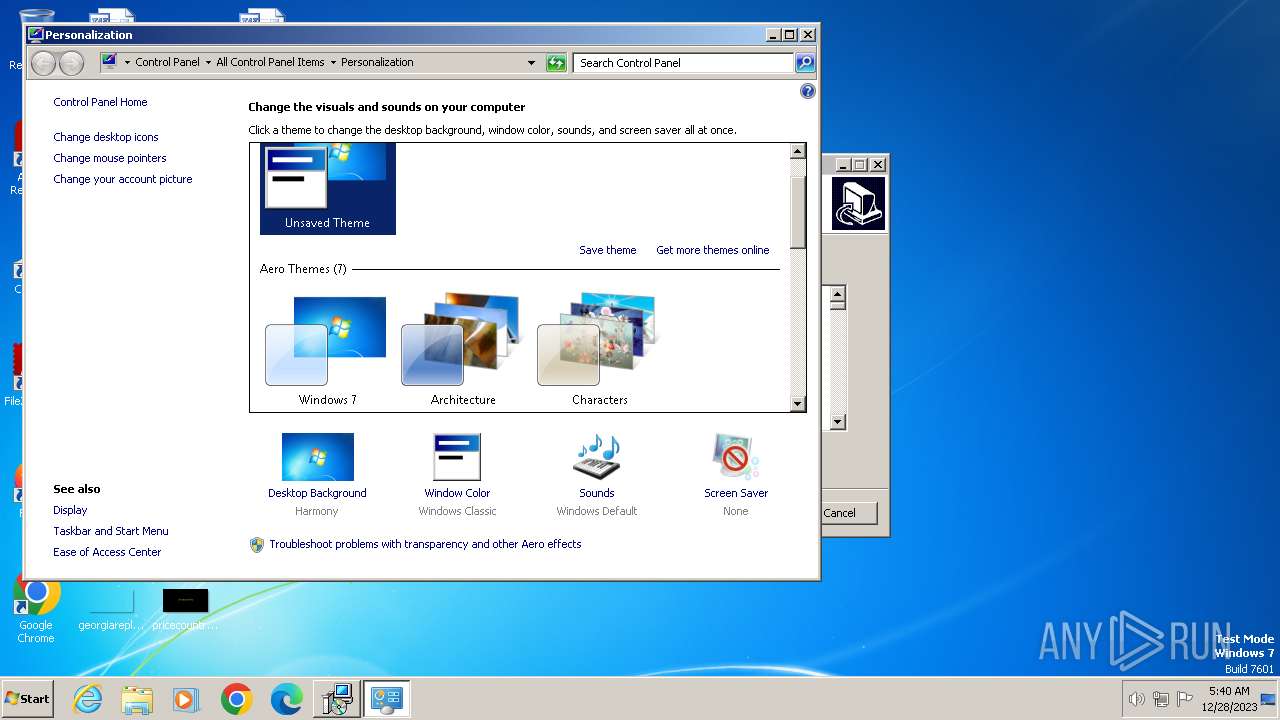
Task: Click the network tray icon
Action: pyautogui.click(x=1161, y=699)
